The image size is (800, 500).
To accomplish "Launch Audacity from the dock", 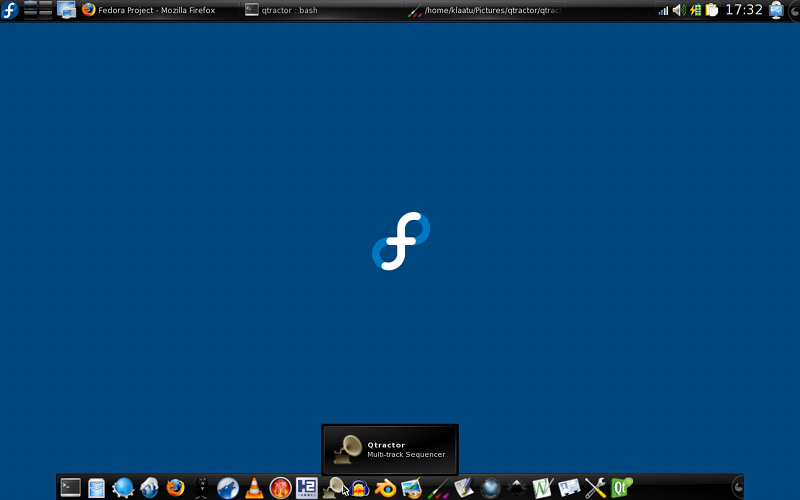I will tap(360, 487).
